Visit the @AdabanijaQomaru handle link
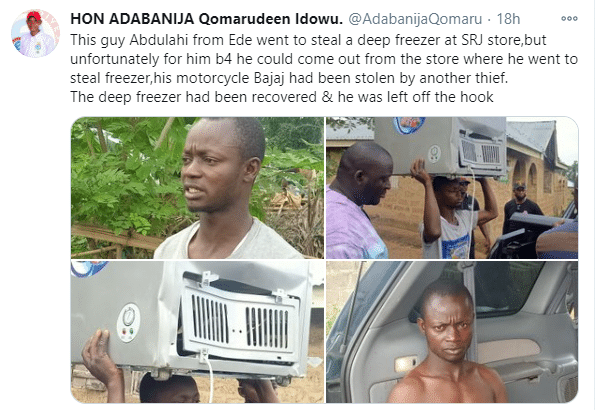Screen dimensions: 599x410 coord(415,19)
